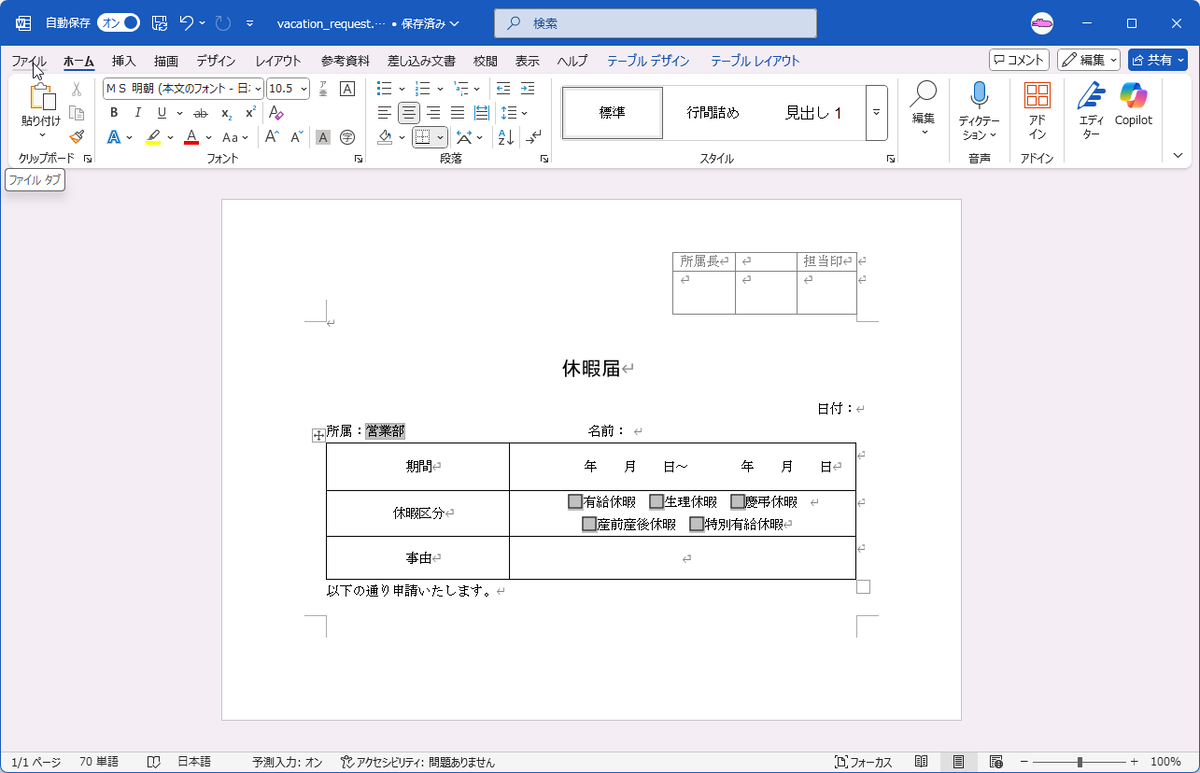Image resolution: width=1200 pixels, height=773 pixels.
Task: Check the 有給休暇 checkbox
Action: pos(575,502)
